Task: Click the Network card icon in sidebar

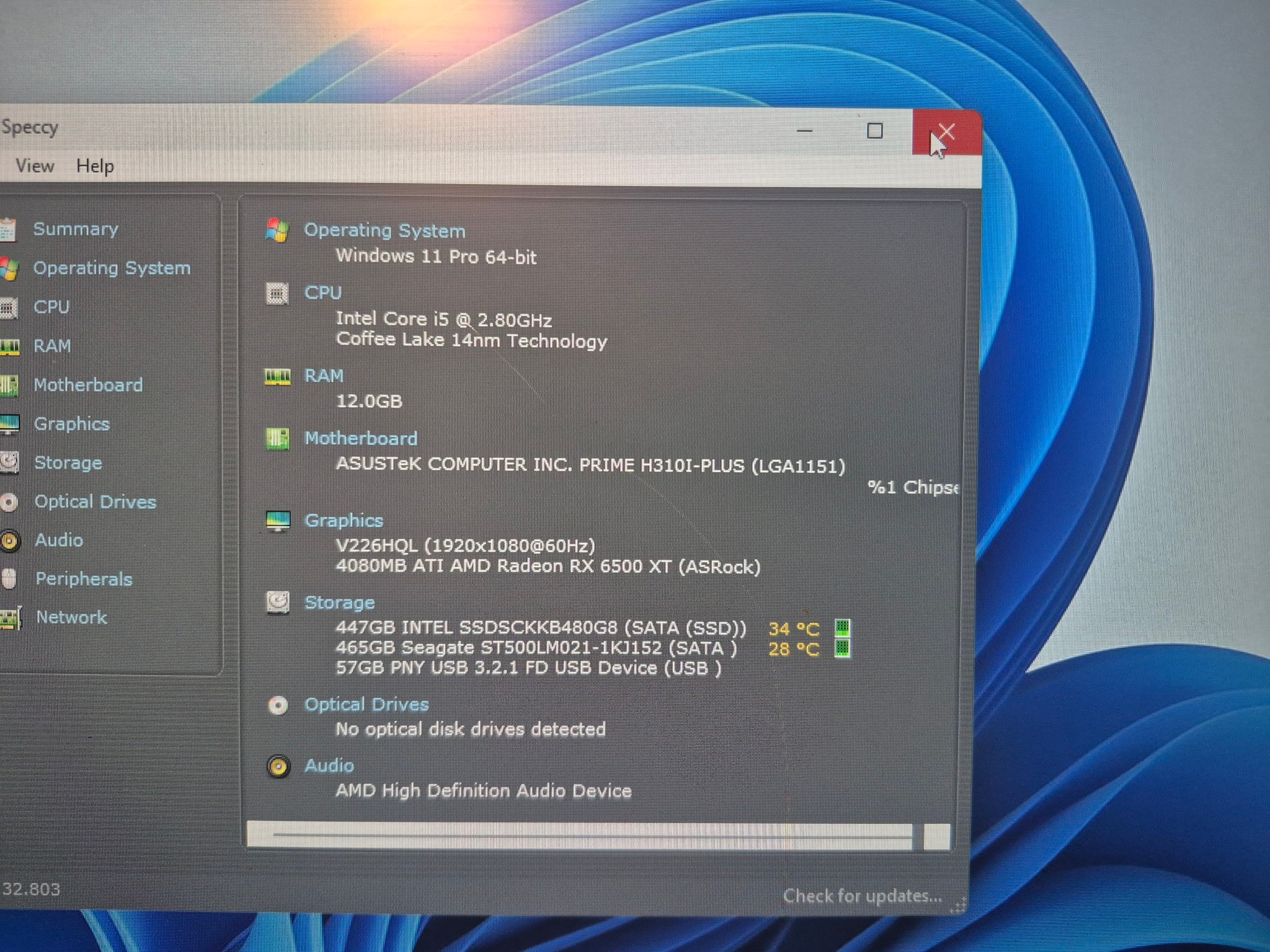Action: (11, 618)
